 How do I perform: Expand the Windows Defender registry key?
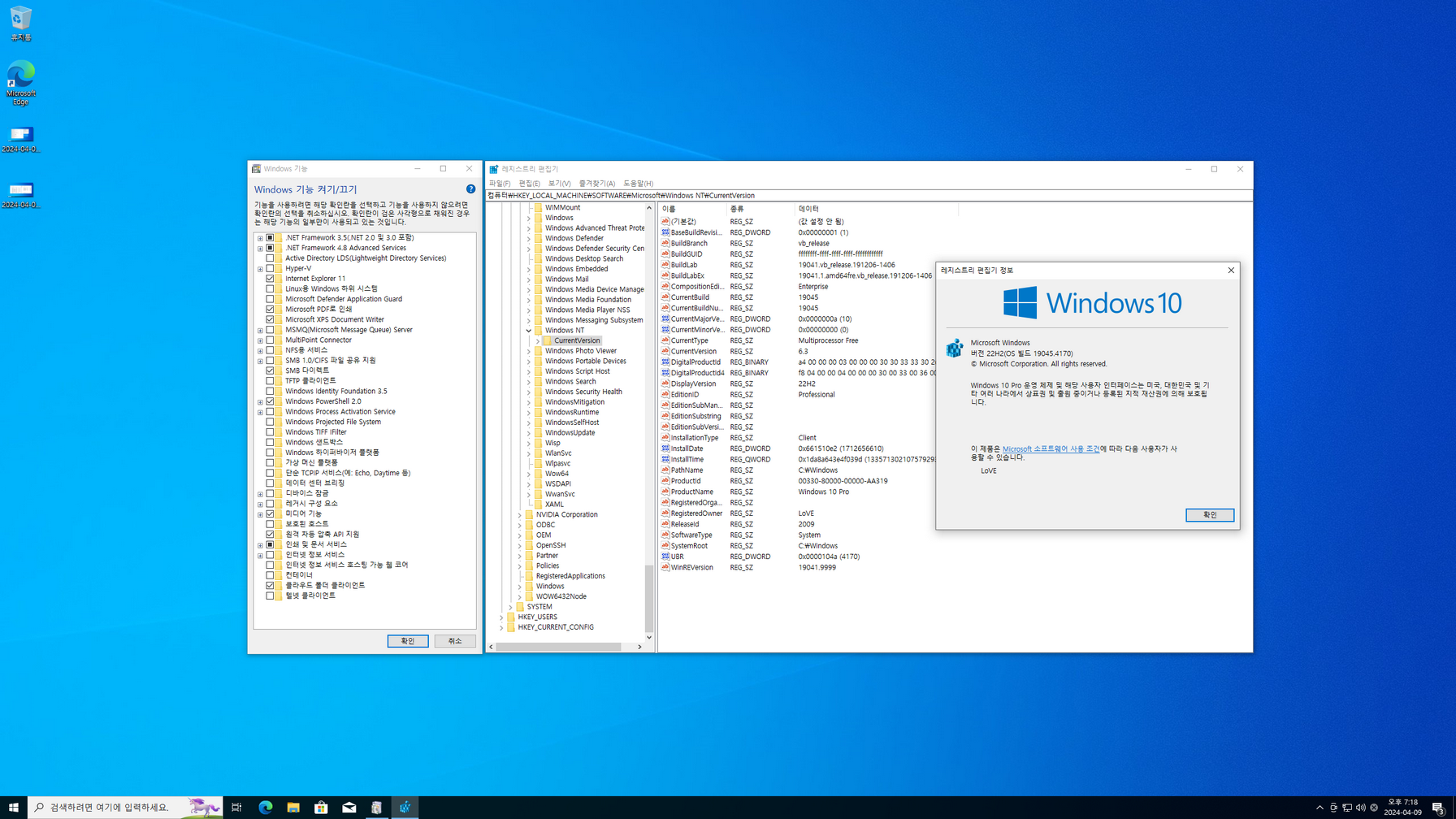528,238
